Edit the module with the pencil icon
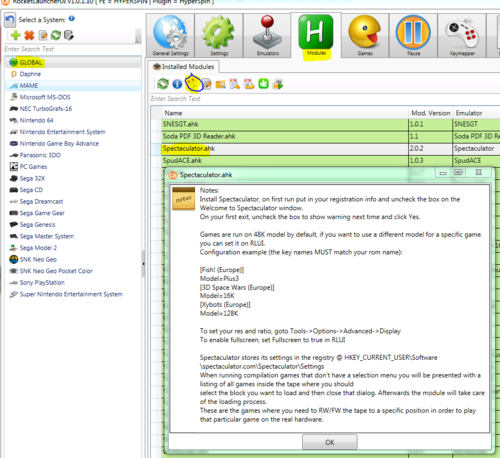Image resolution: width=500 pixels, height=458 pixels. pos(207,84)
